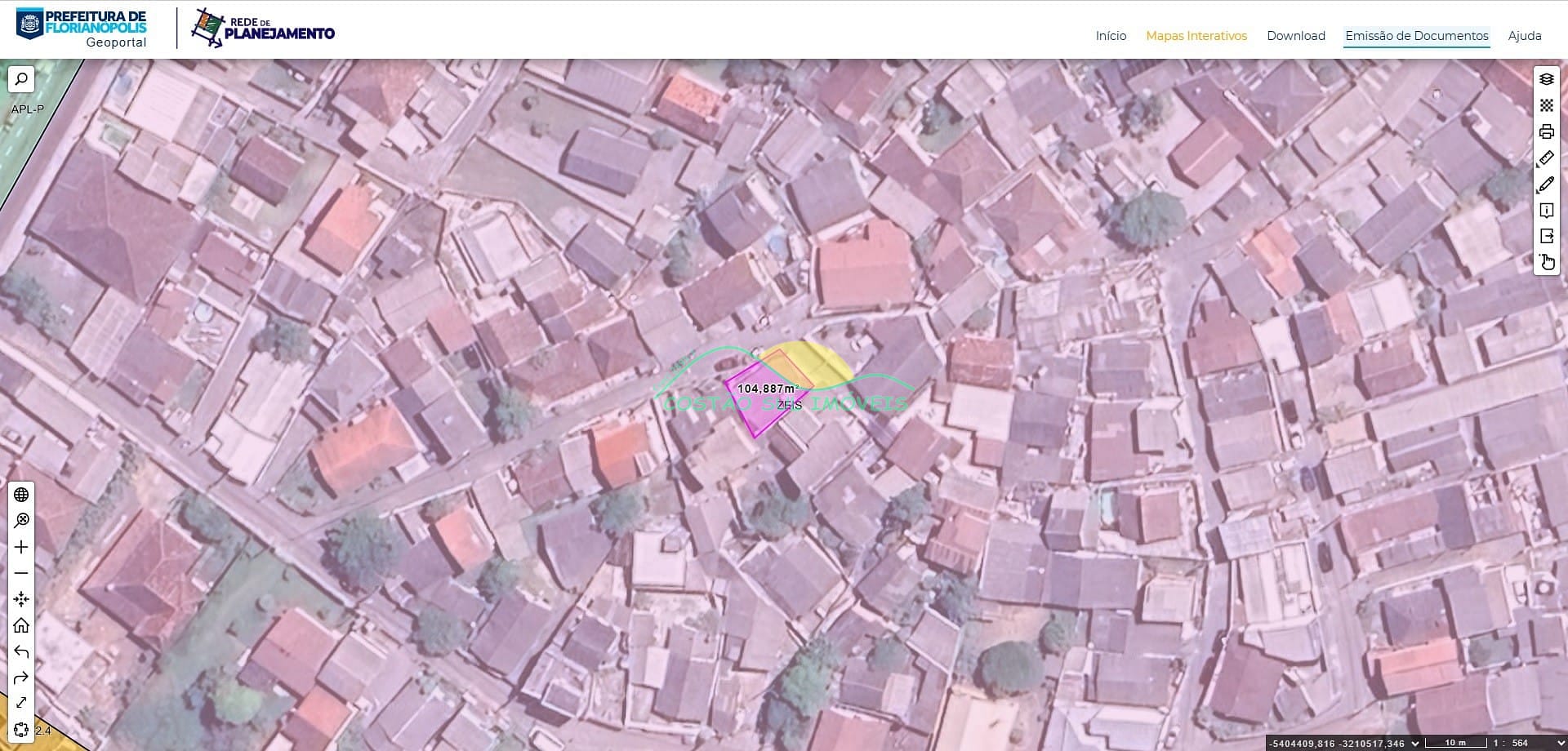Click the globe full extent icon
The height and width of the screenshot is (751, 1568).
[21, 495]
